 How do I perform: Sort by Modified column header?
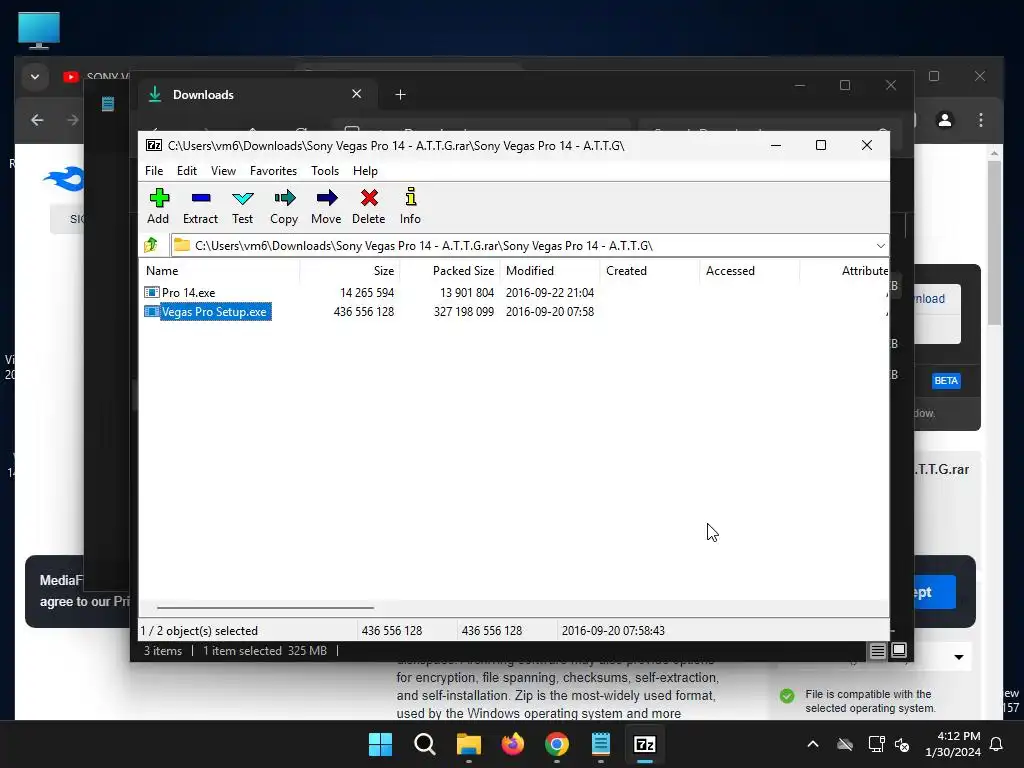[x=550, y=270]
